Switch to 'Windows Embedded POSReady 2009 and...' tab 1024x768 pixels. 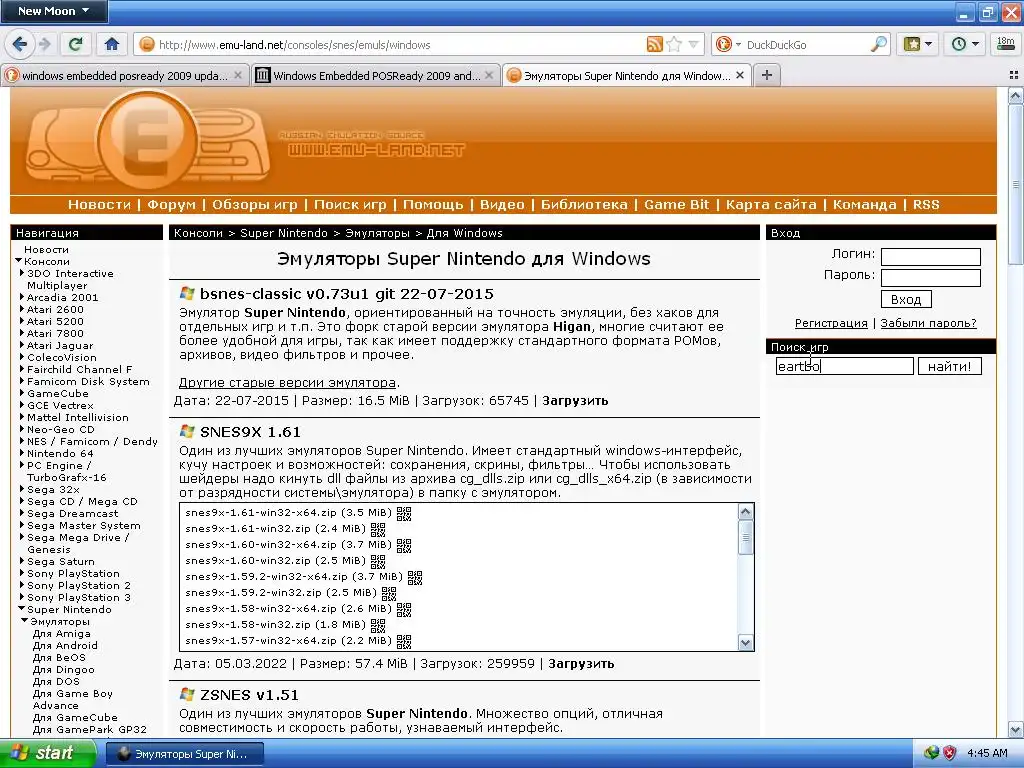376,76
